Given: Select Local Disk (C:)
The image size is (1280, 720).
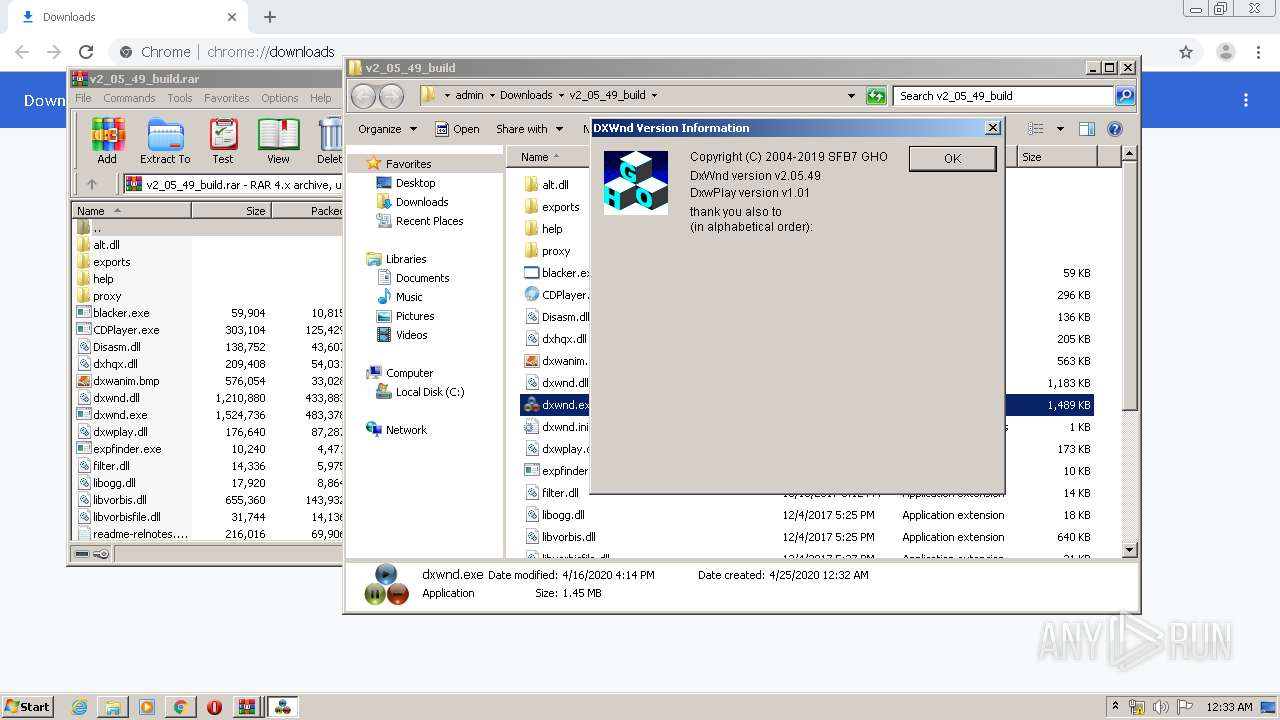Looking at the screenshot, I should pyautogui.click(x=421, y=392).
